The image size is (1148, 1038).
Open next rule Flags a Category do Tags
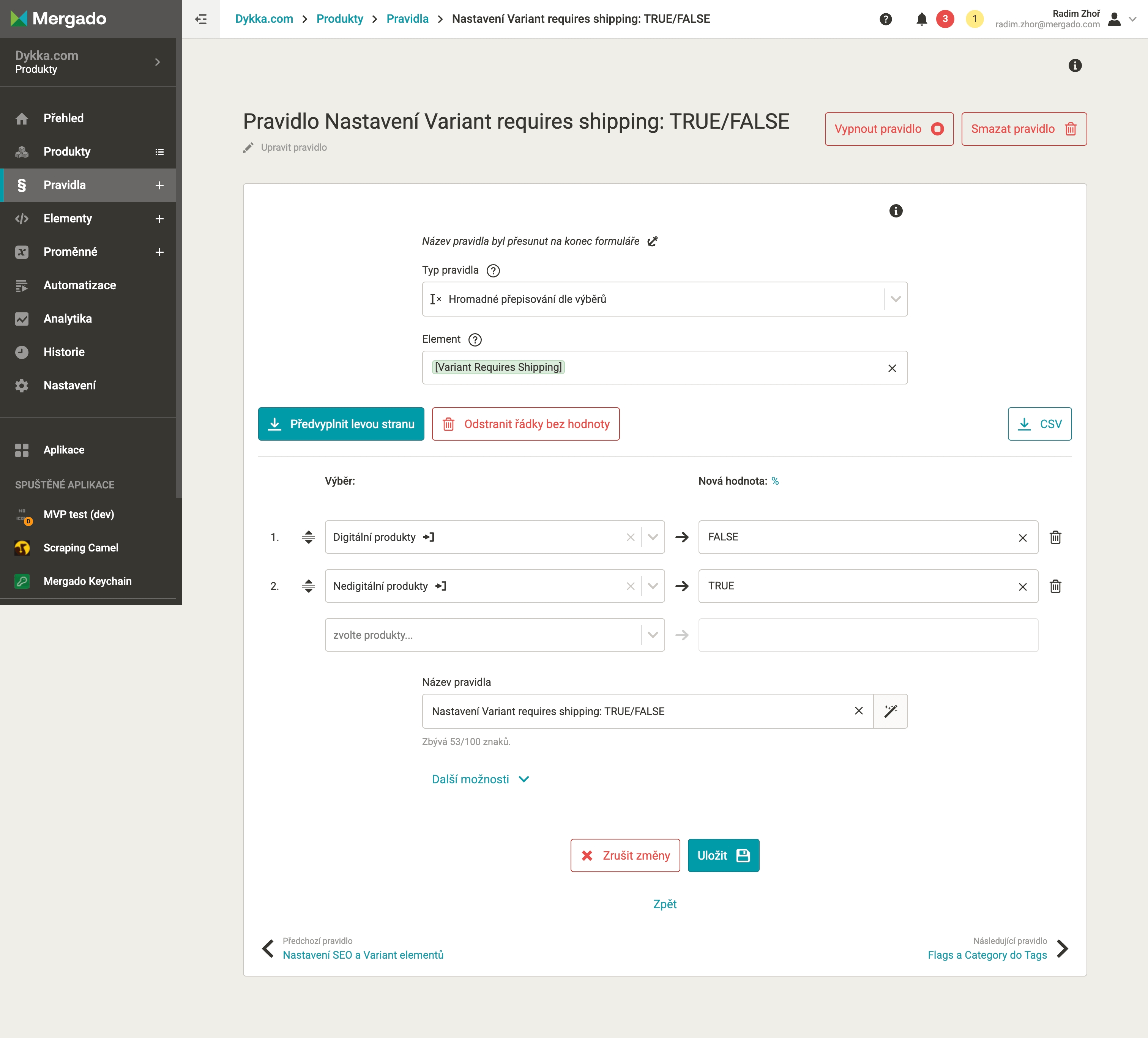click(x=987, y=955)
